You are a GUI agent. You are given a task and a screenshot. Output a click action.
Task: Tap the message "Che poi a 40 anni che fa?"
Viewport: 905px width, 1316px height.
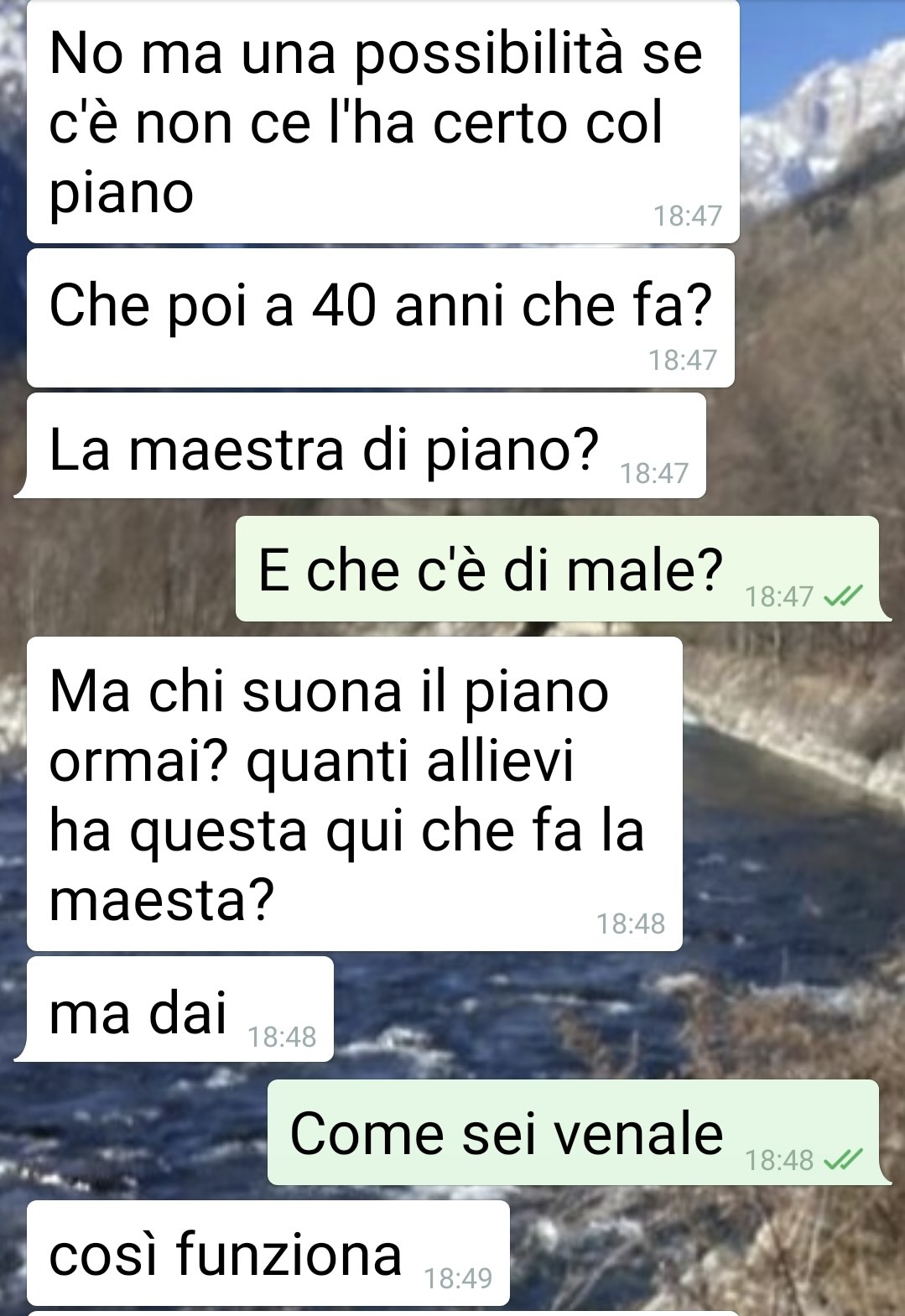381,318
